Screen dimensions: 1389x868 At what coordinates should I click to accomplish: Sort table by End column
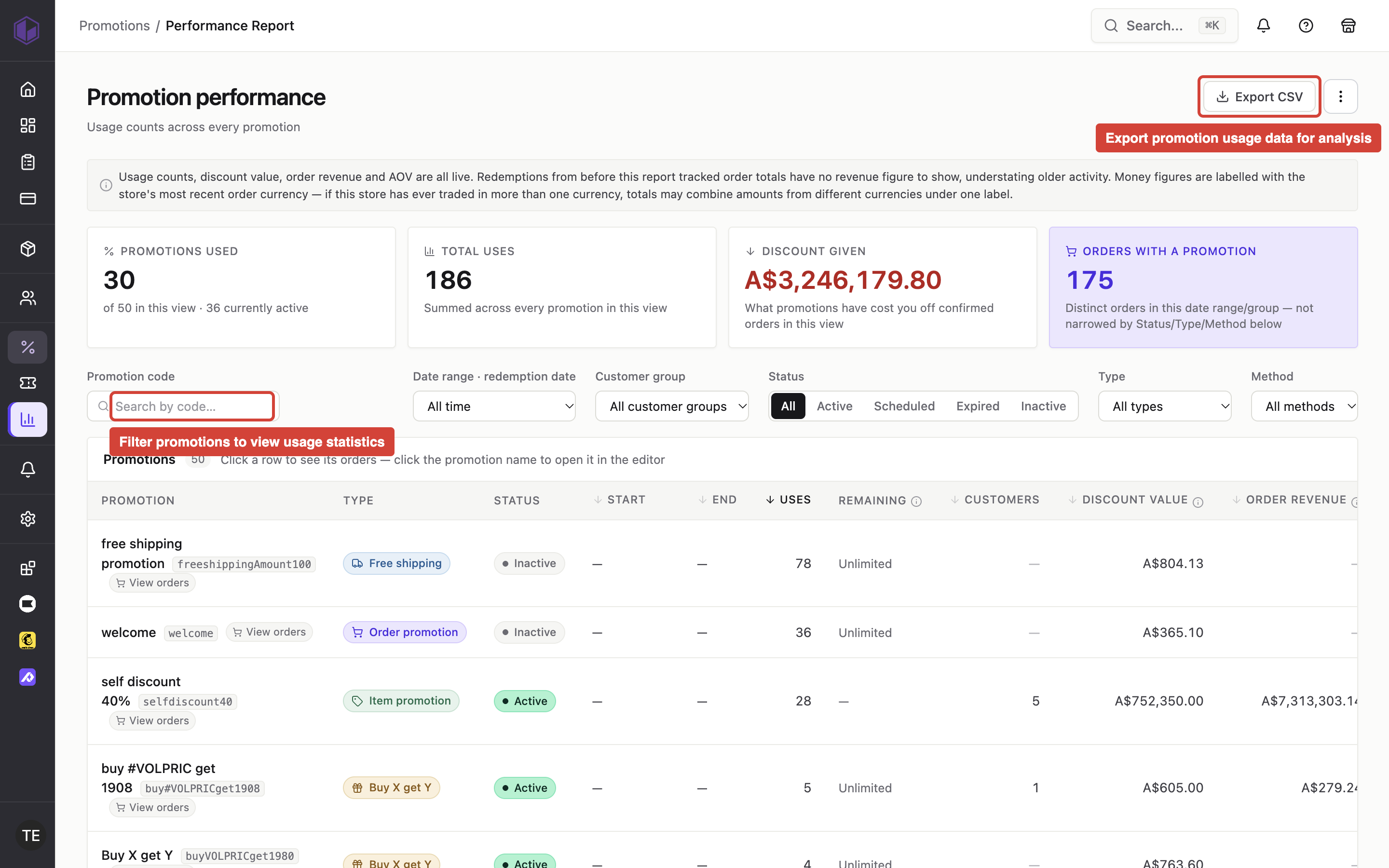click(718, 500)
